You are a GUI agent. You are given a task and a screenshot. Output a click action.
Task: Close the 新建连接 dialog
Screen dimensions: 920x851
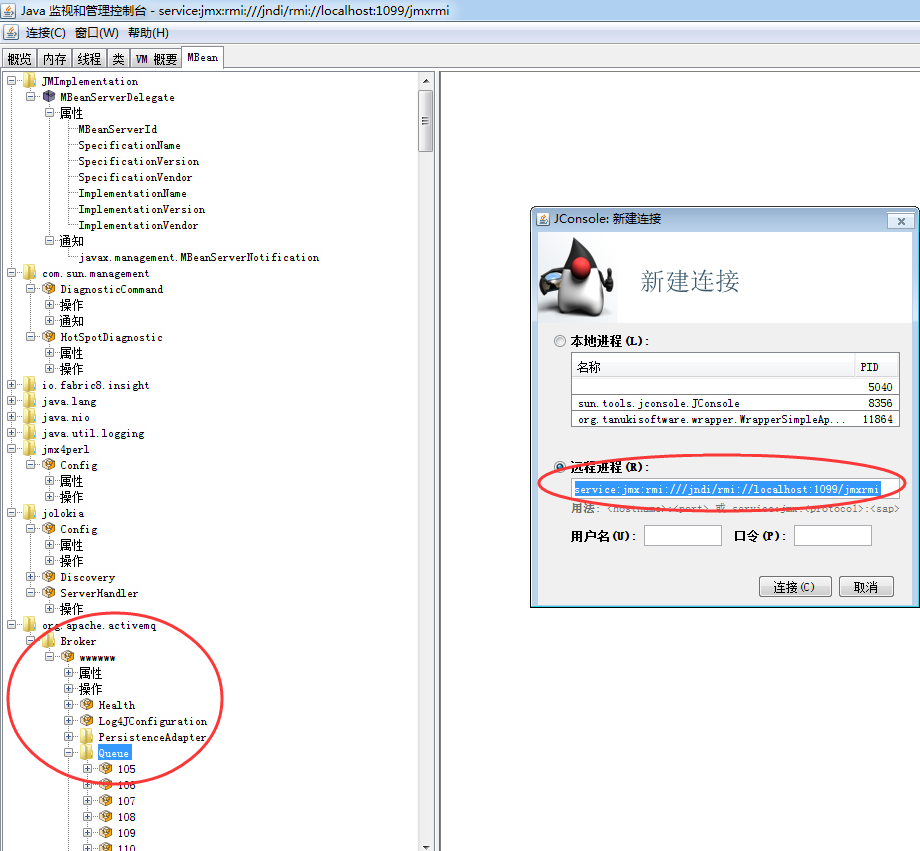click(901, 221)
